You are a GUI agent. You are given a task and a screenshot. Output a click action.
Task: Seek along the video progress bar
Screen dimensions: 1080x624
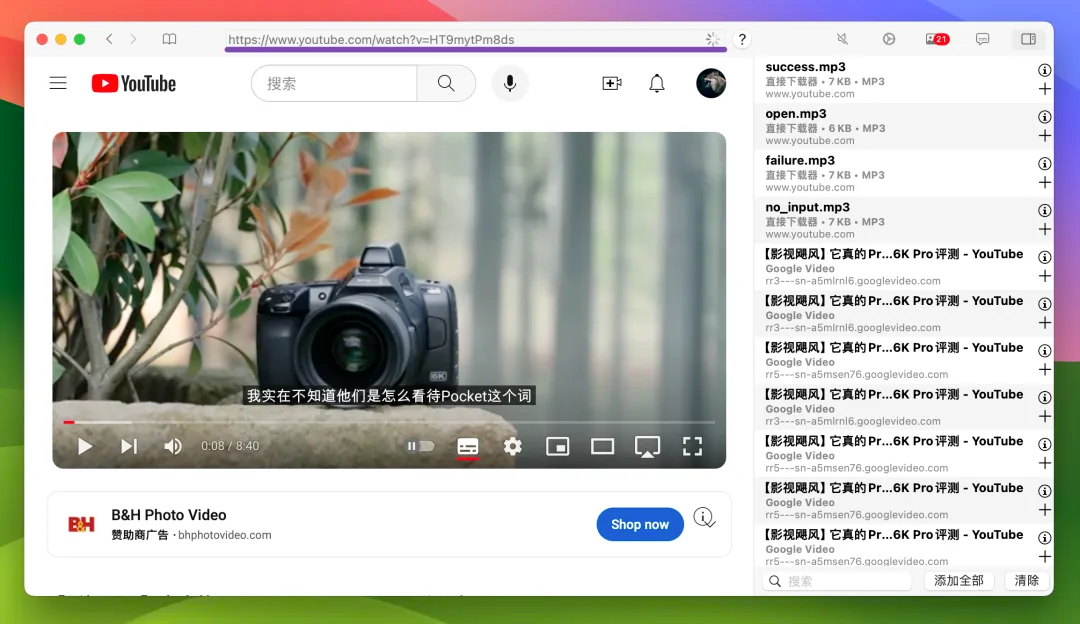tap(389, 422)
